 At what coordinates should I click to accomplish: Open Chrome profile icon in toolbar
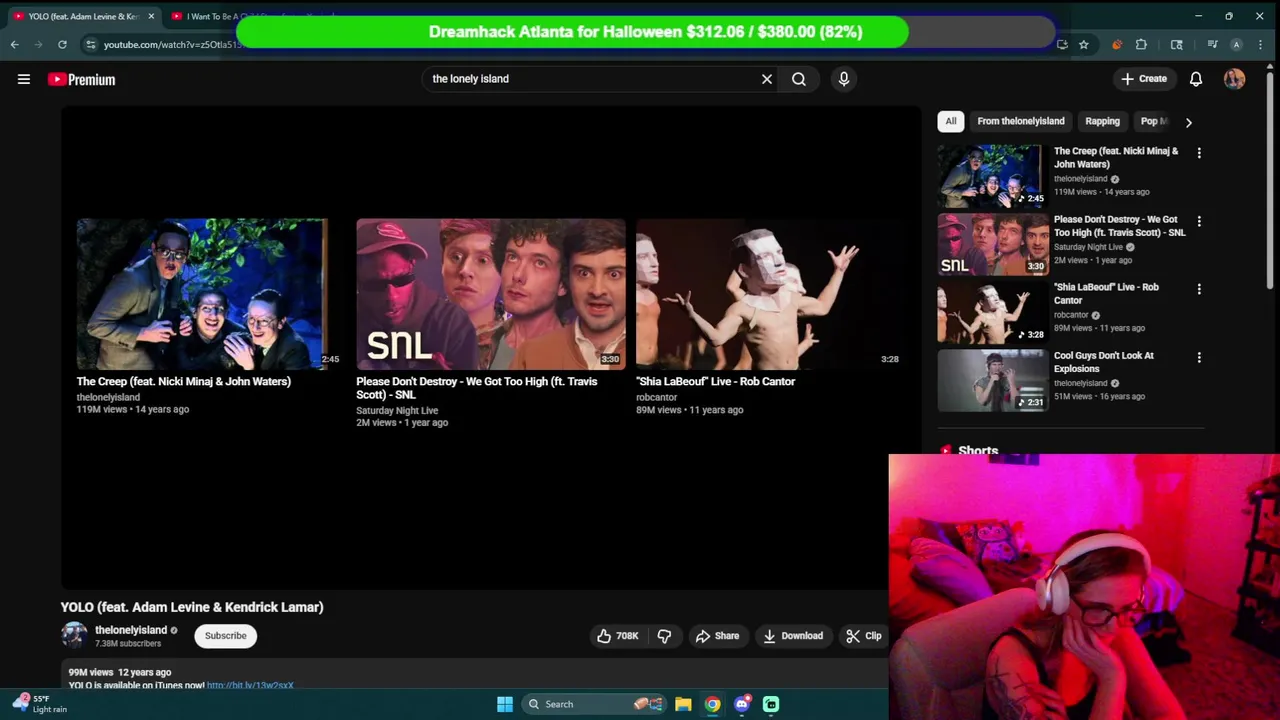(1236, 44)
